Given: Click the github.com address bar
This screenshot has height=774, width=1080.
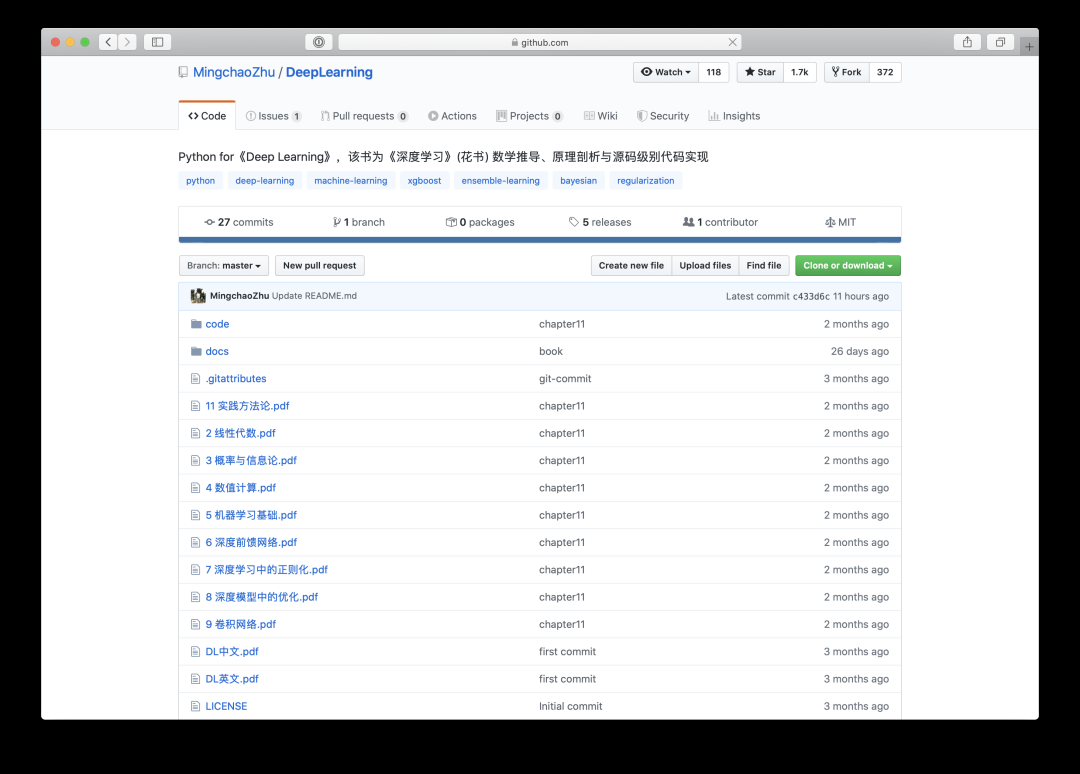Looking at the screenshot, I should click(540, 42).
